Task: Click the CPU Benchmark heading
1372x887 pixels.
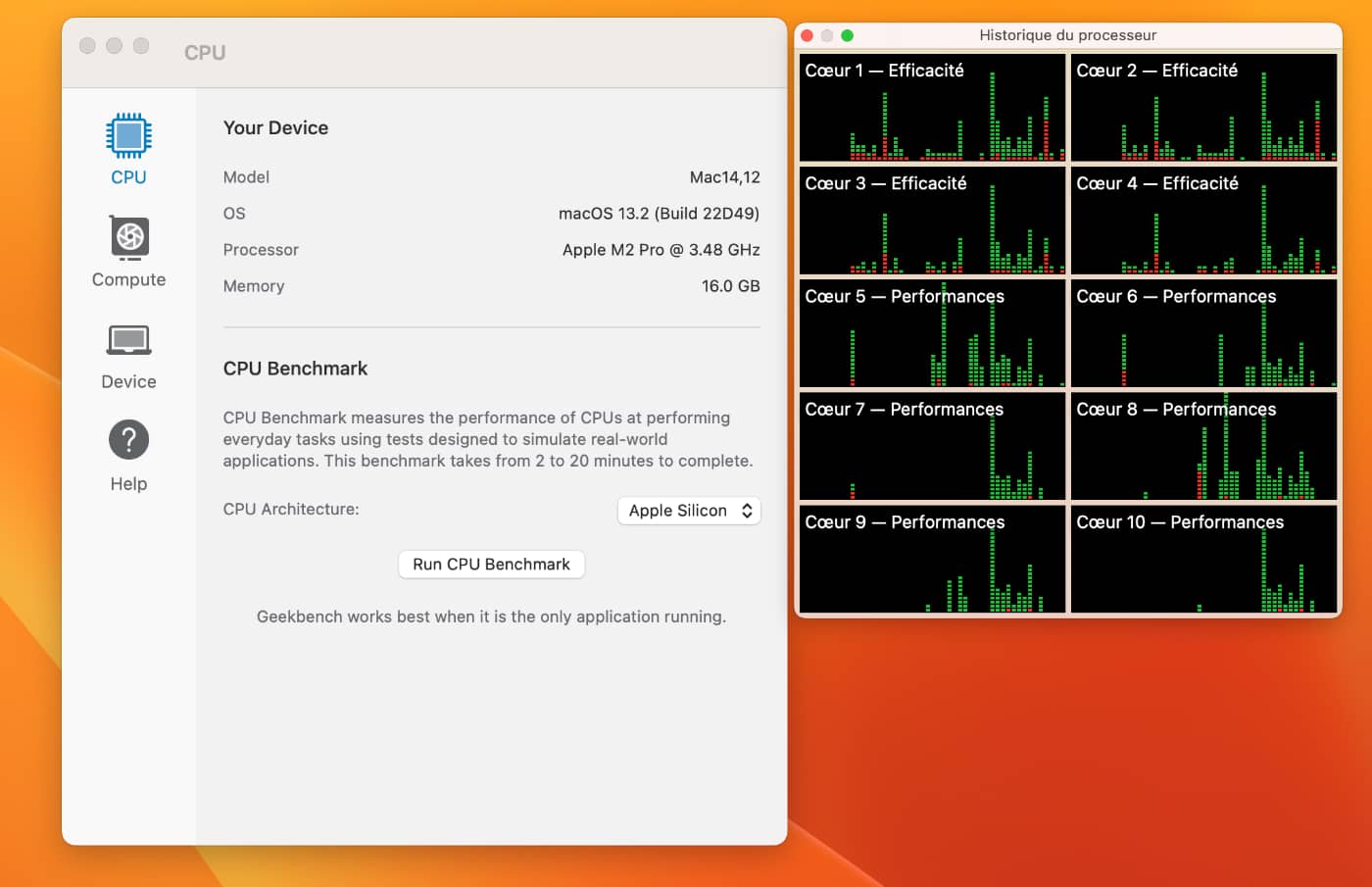Action: tap(295, 369)
